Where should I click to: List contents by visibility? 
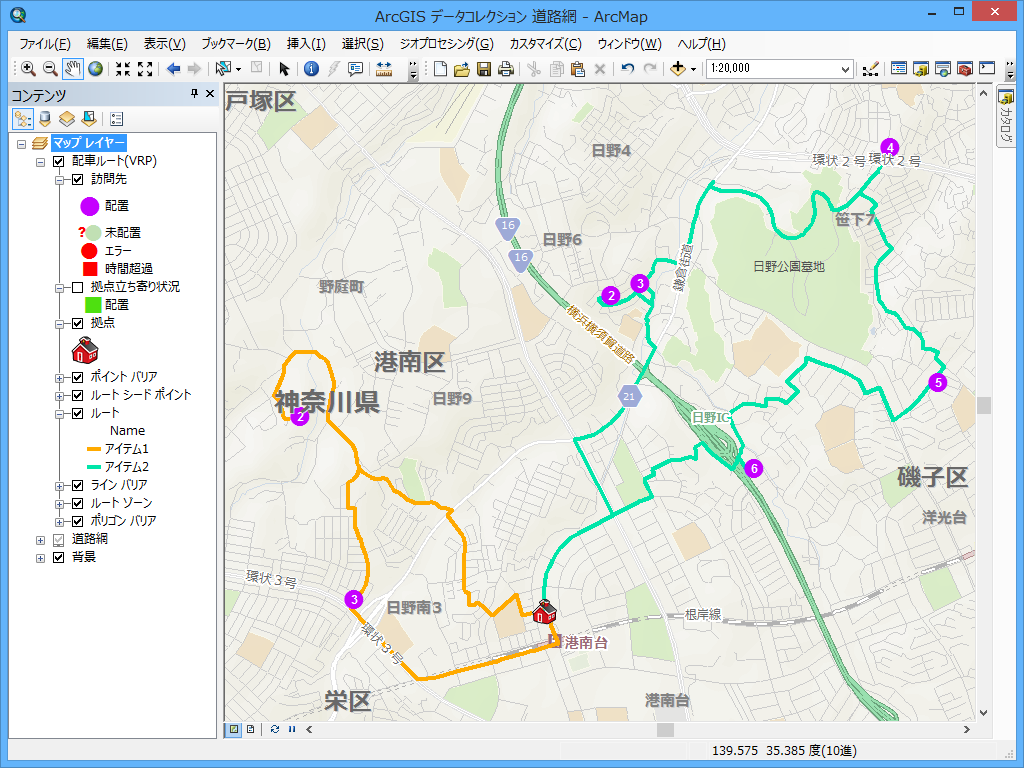point(67,119)
